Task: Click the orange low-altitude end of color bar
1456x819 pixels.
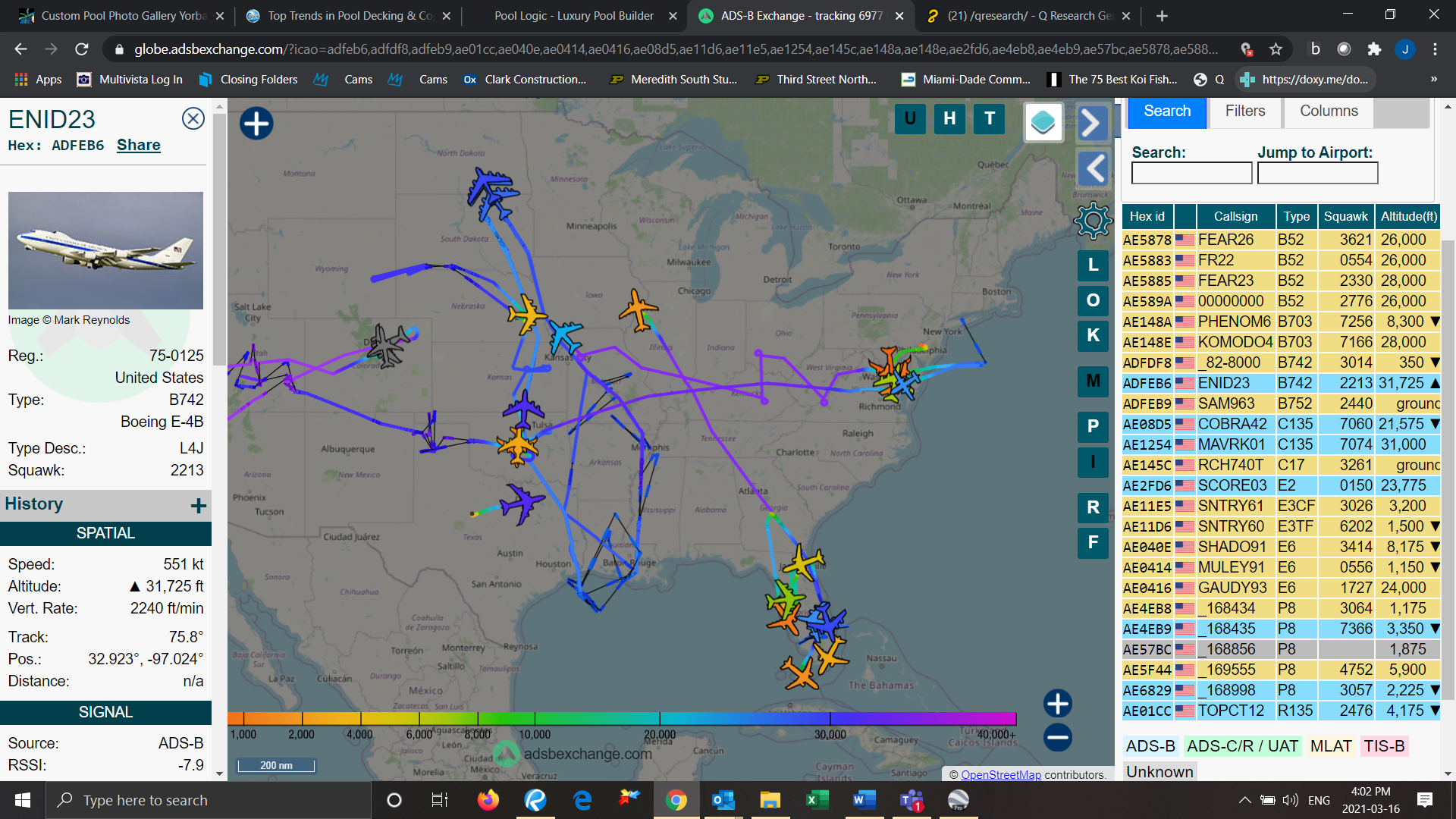Action: [237, 719]
